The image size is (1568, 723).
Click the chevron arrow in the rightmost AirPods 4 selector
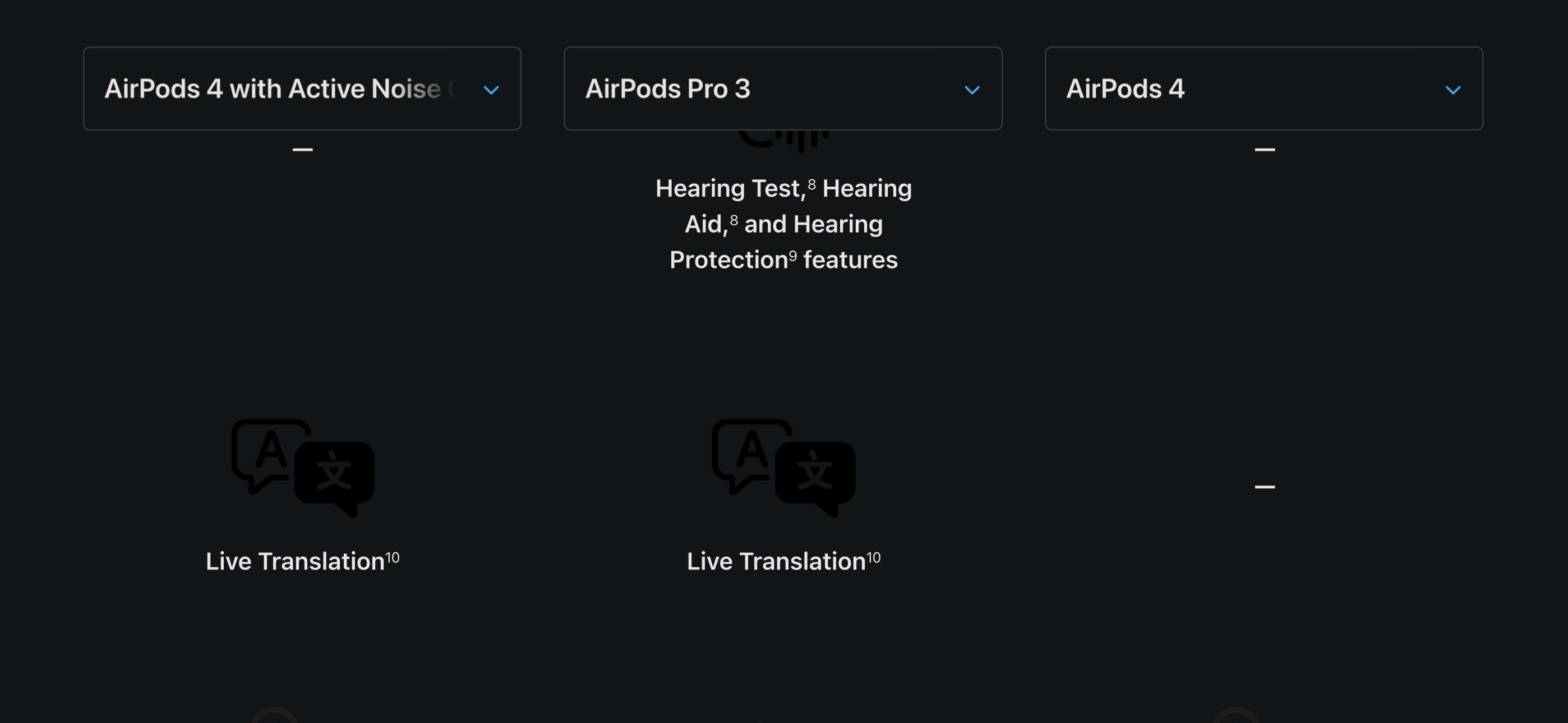(x=1453, y=90)
